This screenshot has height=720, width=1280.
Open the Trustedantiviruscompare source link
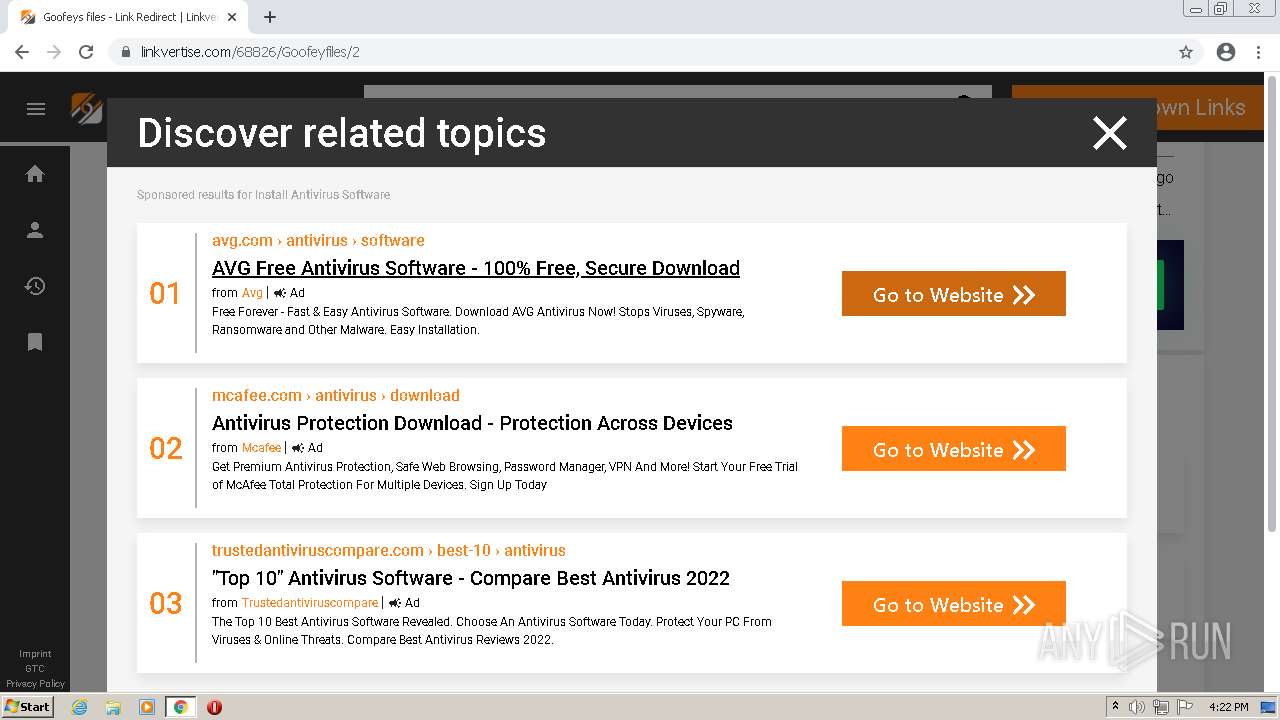point(310,603)
